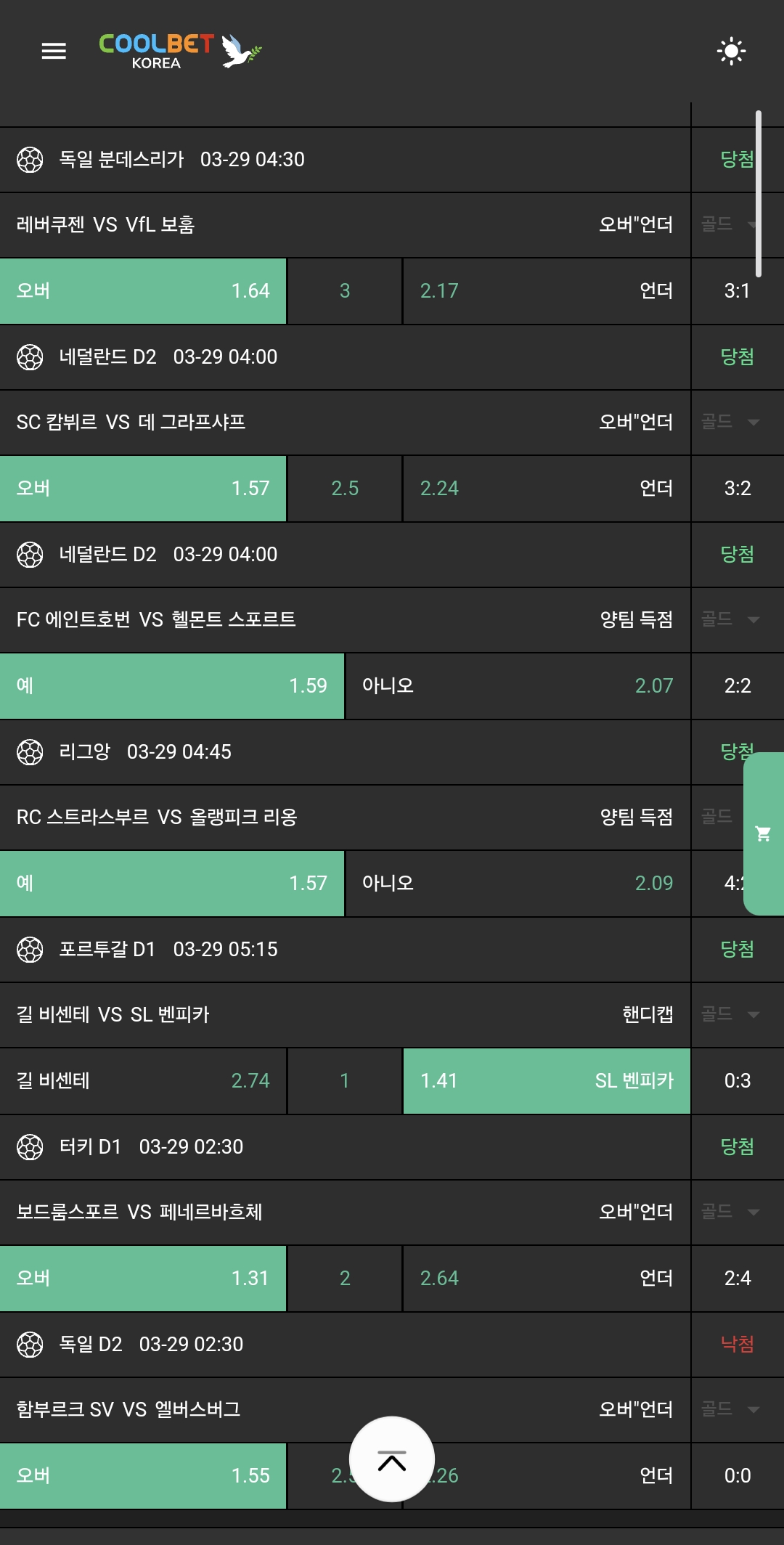Select 언더 2.64 for 보드룸스포르 match

[x=546, y=1279]
